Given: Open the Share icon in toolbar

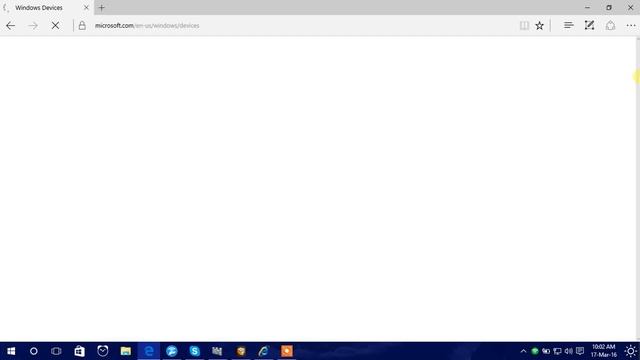Looking at the screenshot, I should tap(610, 25).
